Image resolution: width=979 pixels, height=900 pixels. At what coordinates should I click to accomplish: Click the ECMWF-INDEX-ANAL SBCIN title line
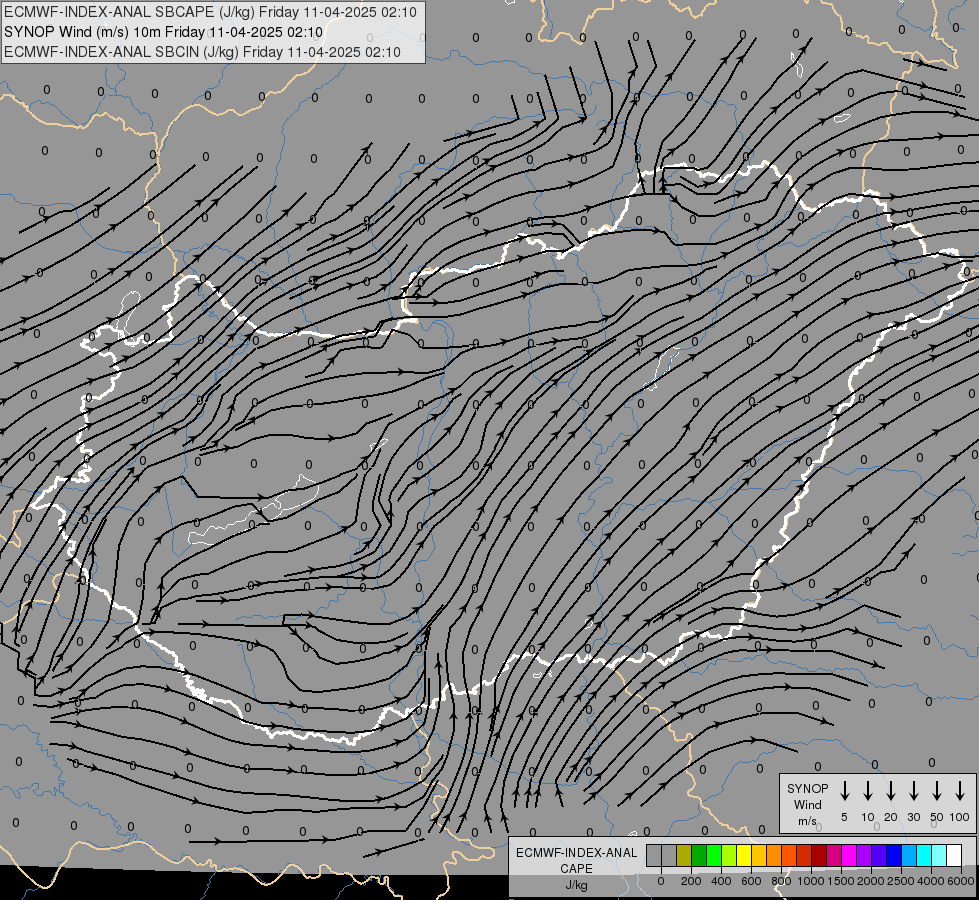click(x=202, y=52)
